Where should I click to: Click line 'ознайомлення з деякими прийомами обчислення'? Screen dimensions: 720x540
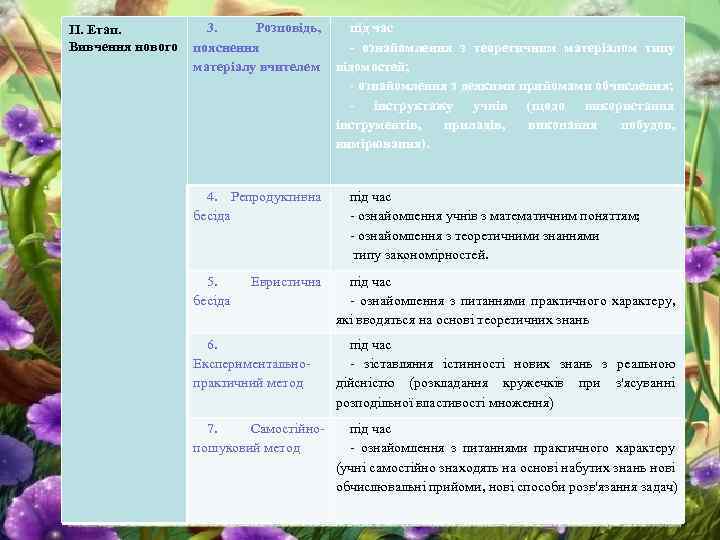point(514,86)
